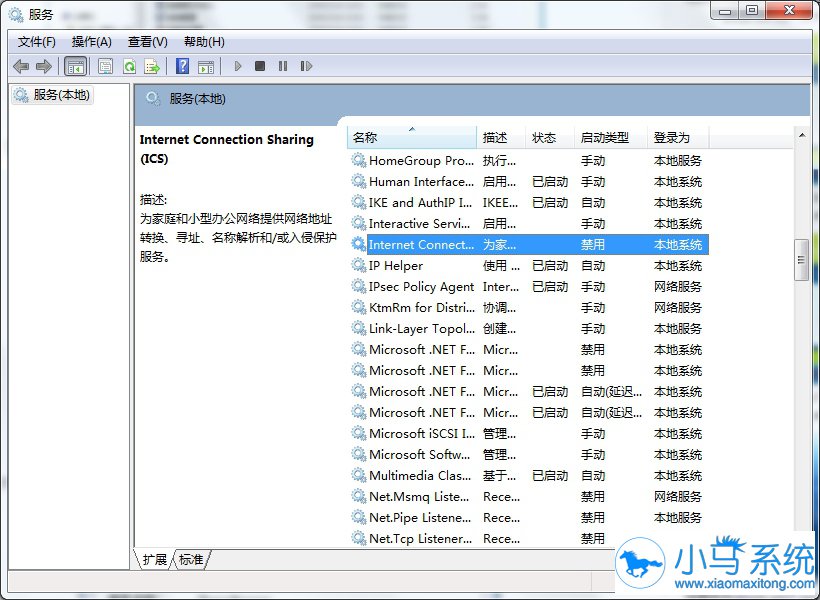Select the KtmRm for Distri... service name

[x=422, y=308]
